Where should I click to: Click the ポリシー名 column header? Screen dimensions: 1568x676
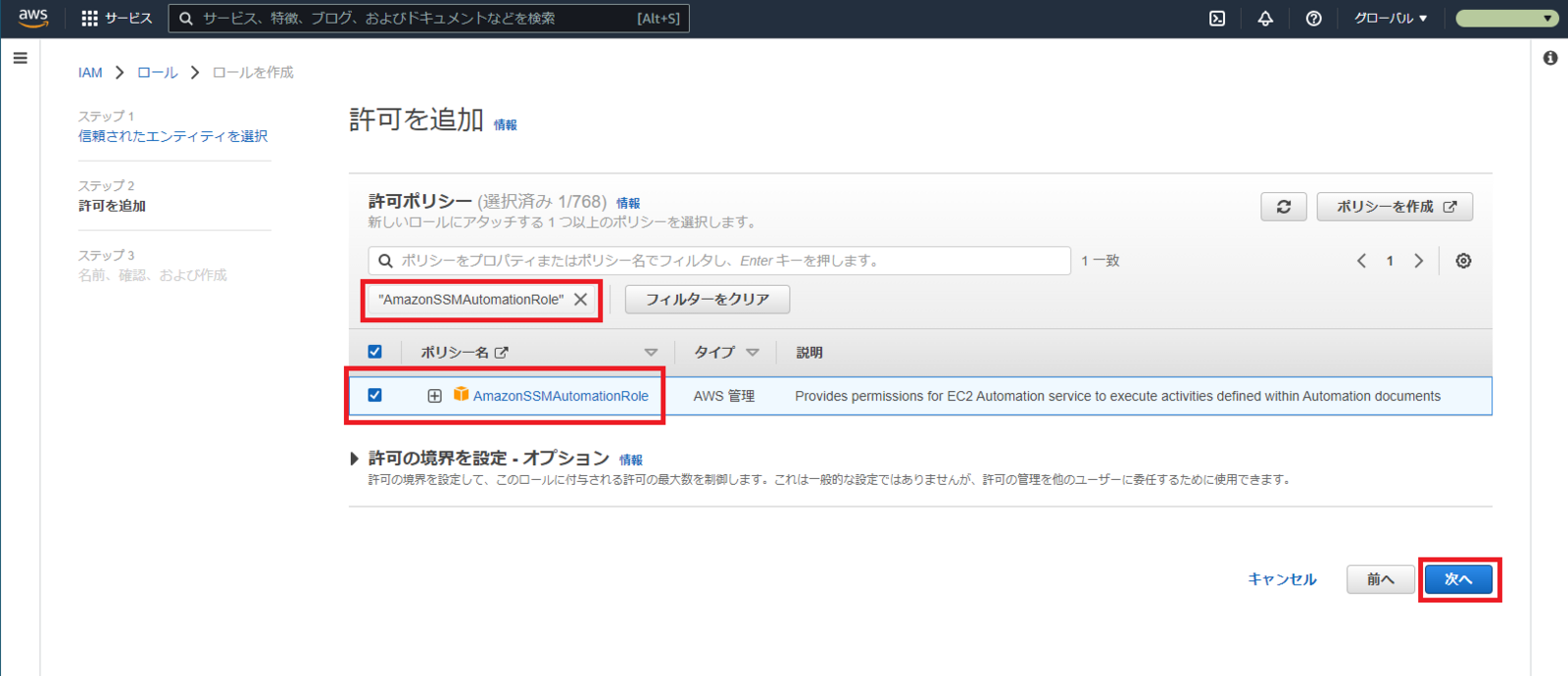[x=455, y=352]
